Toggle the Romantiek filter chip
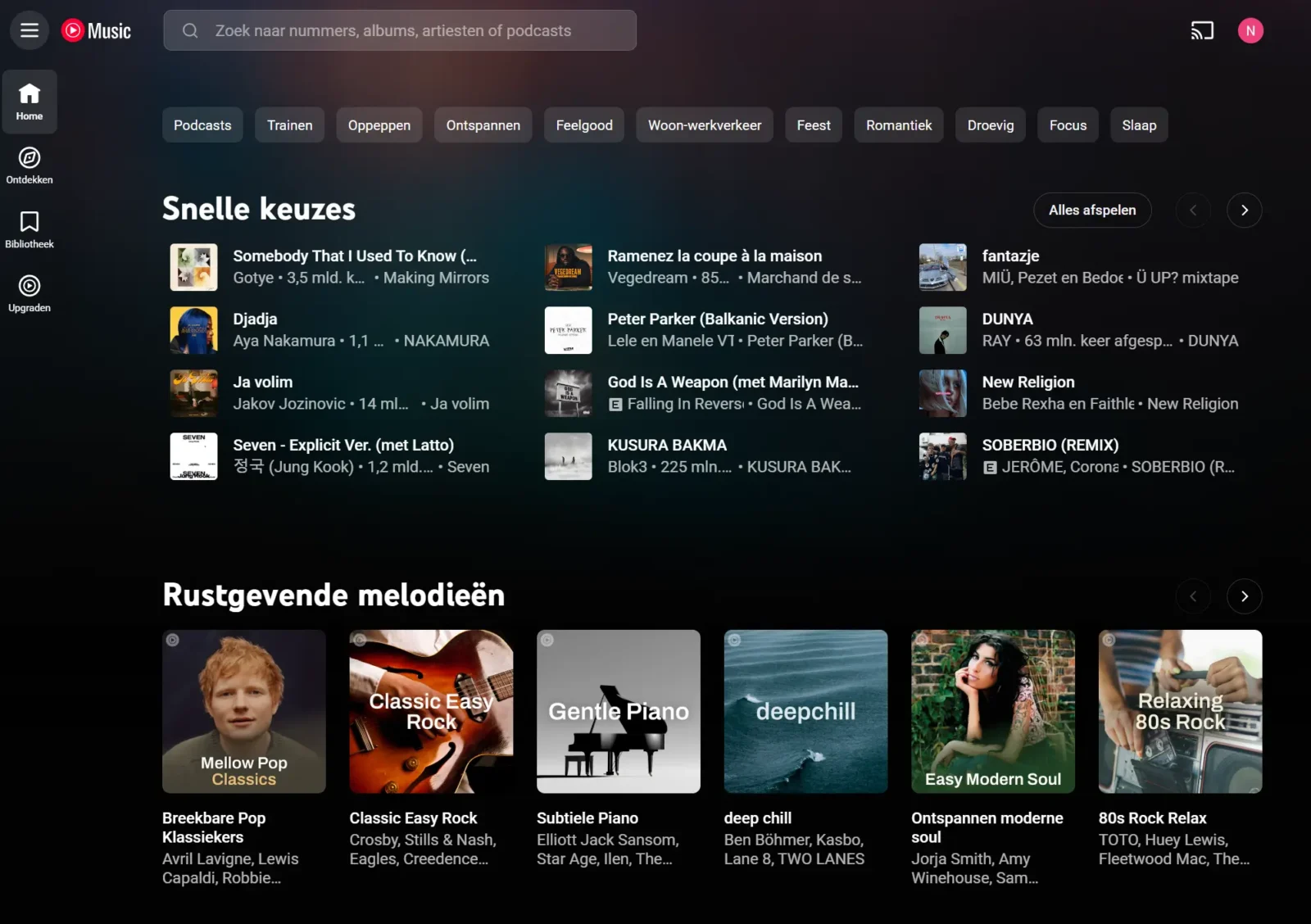This screenshot has height=924, width=1311. [898, 125]
